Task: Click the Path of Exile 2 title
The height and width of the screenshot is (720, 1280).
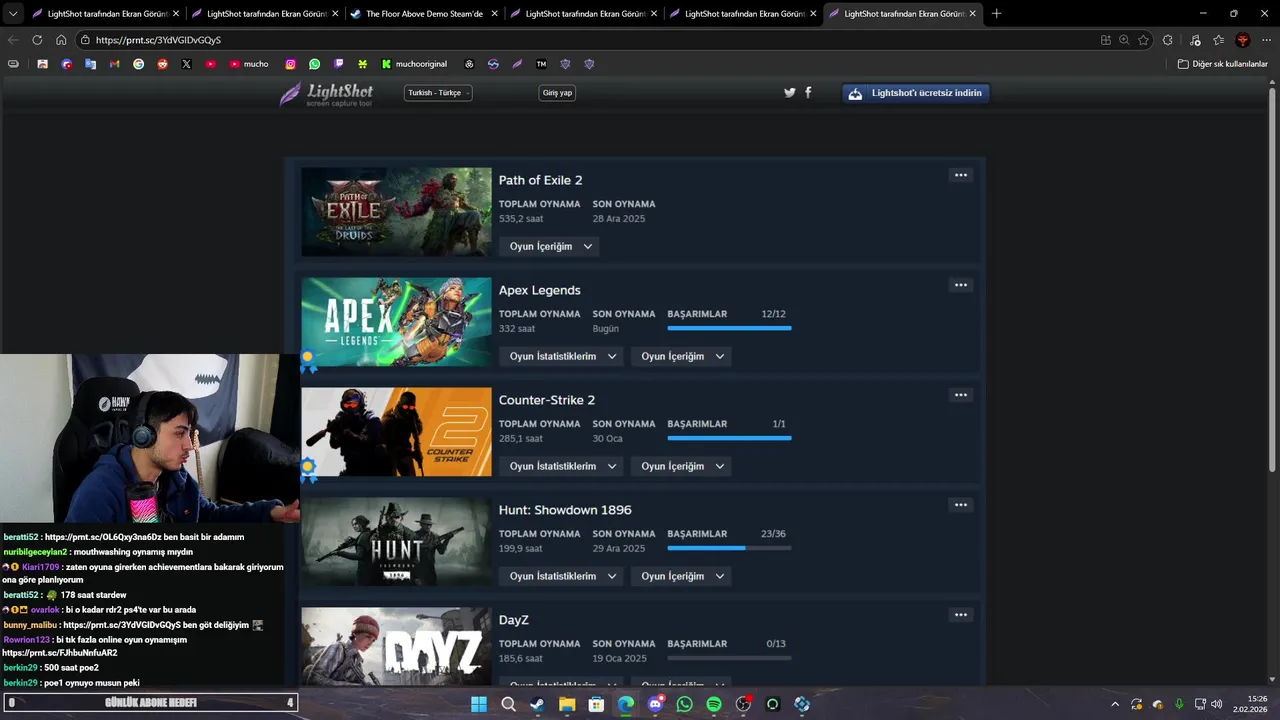Action: pyautogui.click(x=540, y=180)
